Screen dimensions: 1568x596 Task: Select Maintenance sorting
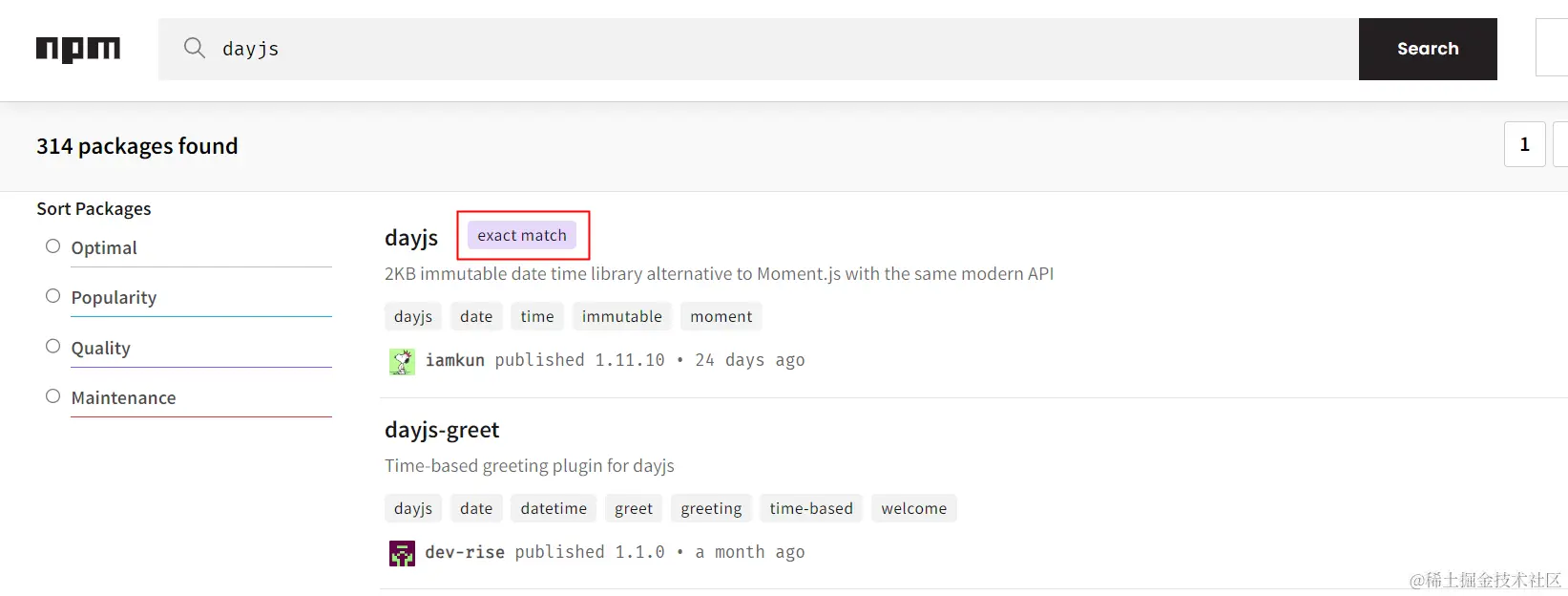(x=53, y=396)
